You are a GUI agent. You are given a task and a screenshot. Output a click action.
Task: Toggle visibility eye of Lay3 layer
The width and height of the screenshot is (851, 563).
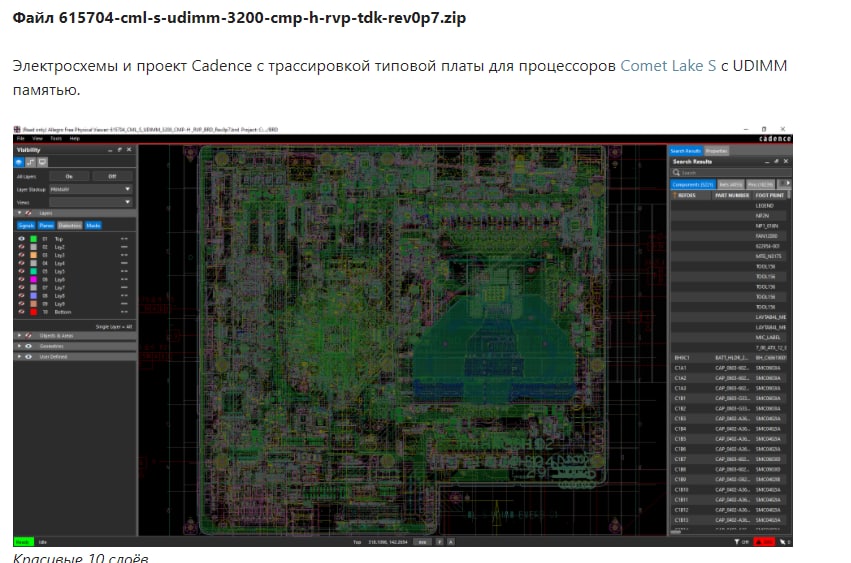(x=21, y=255)
